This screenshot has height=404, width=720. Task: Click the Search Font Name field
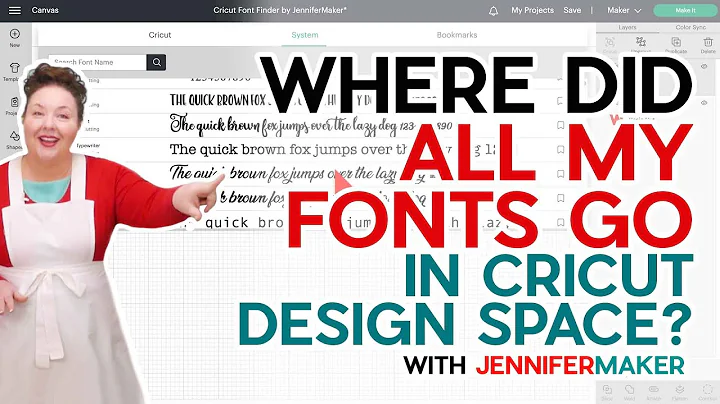[97, 62]
